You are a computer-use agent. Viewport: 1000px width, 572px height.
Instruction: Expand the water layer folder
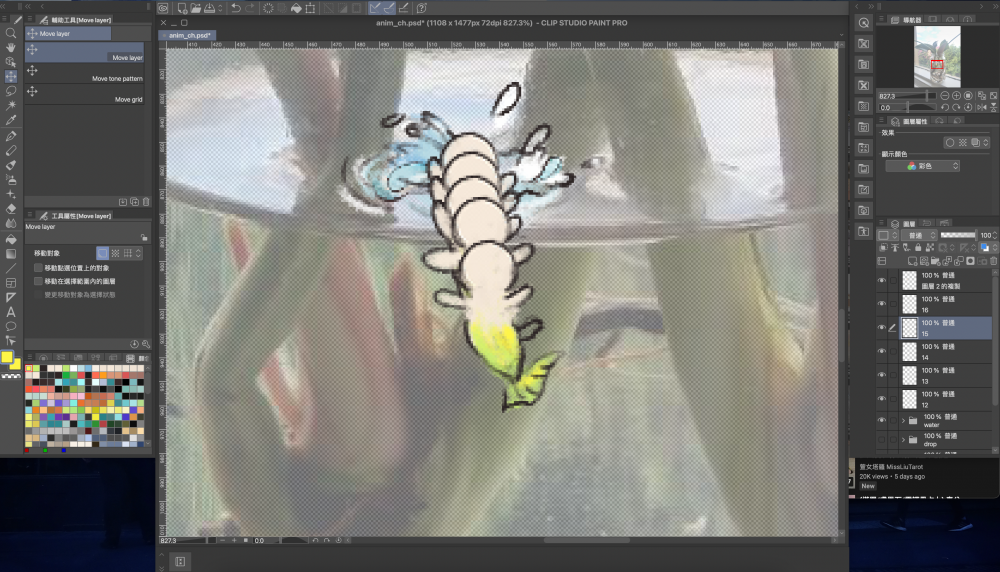(x=903, y=420)
